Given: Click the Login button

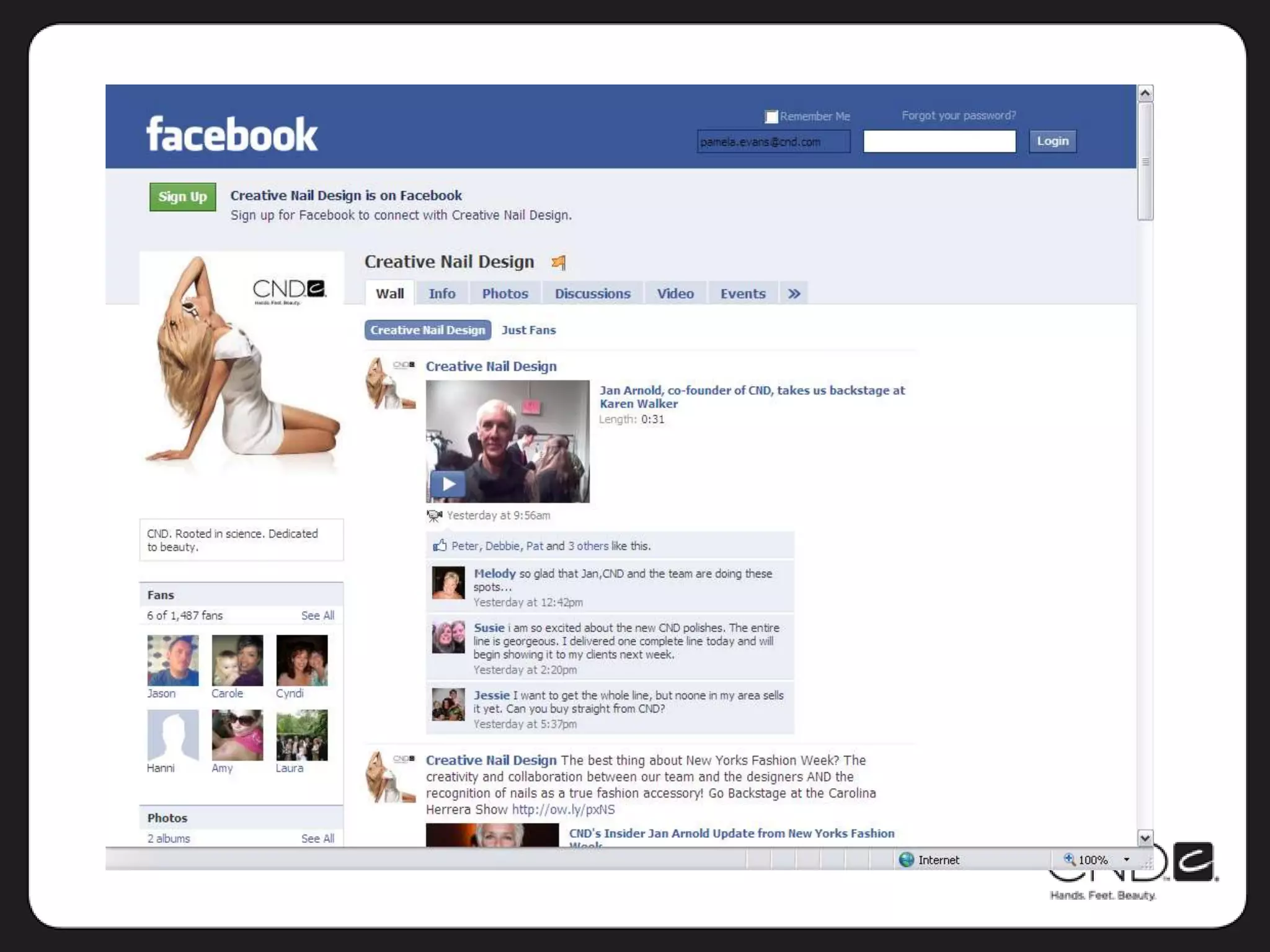Looking at the screenshot, I should click(x=1052, y=141).
